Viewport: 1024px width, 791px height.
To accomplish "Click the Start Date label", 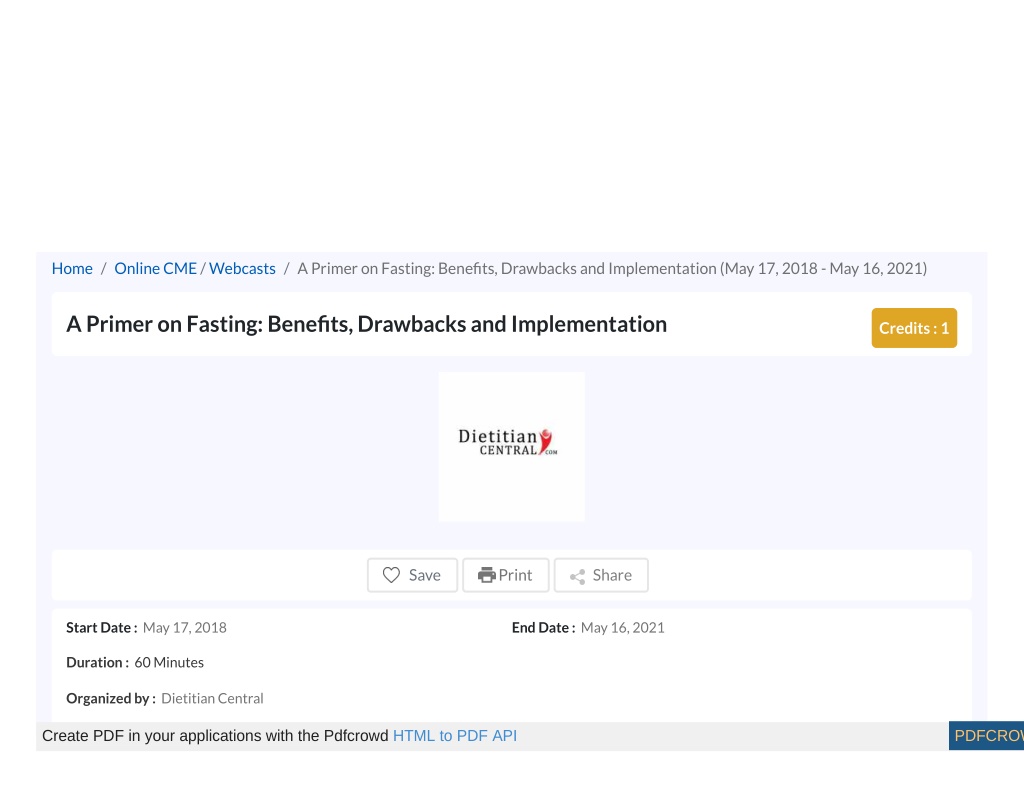I will click(101, 628).
